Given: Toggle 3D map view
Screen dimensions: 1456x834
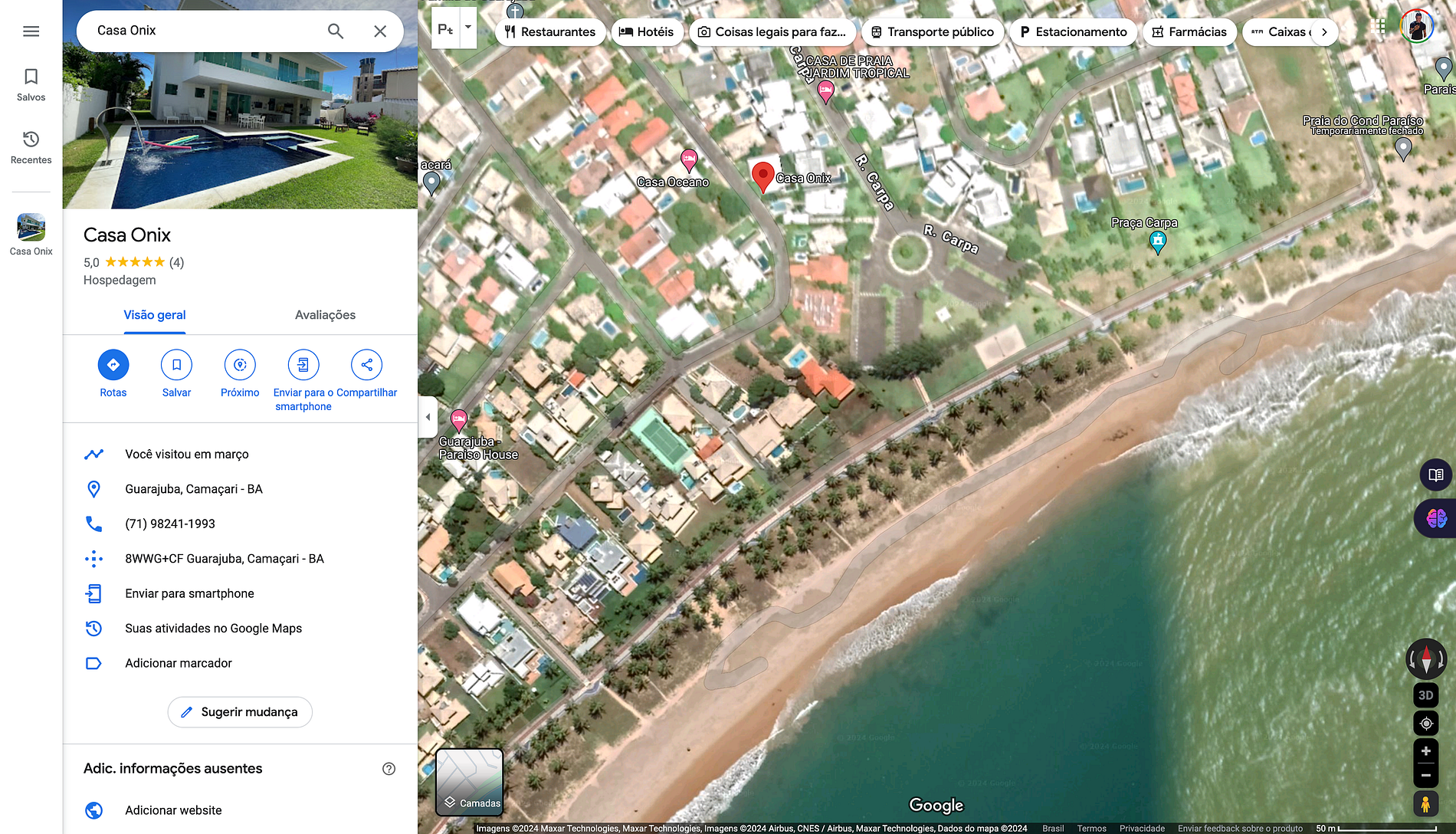Looking at the screenshot, I should click(1425, 695).
